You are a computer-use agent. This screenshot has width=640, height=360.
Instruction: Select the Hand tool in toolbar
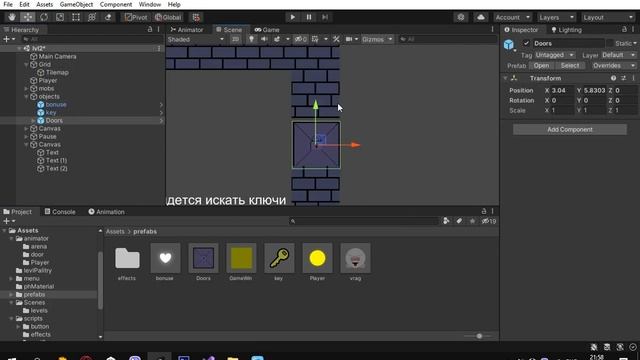click(12, 17)
